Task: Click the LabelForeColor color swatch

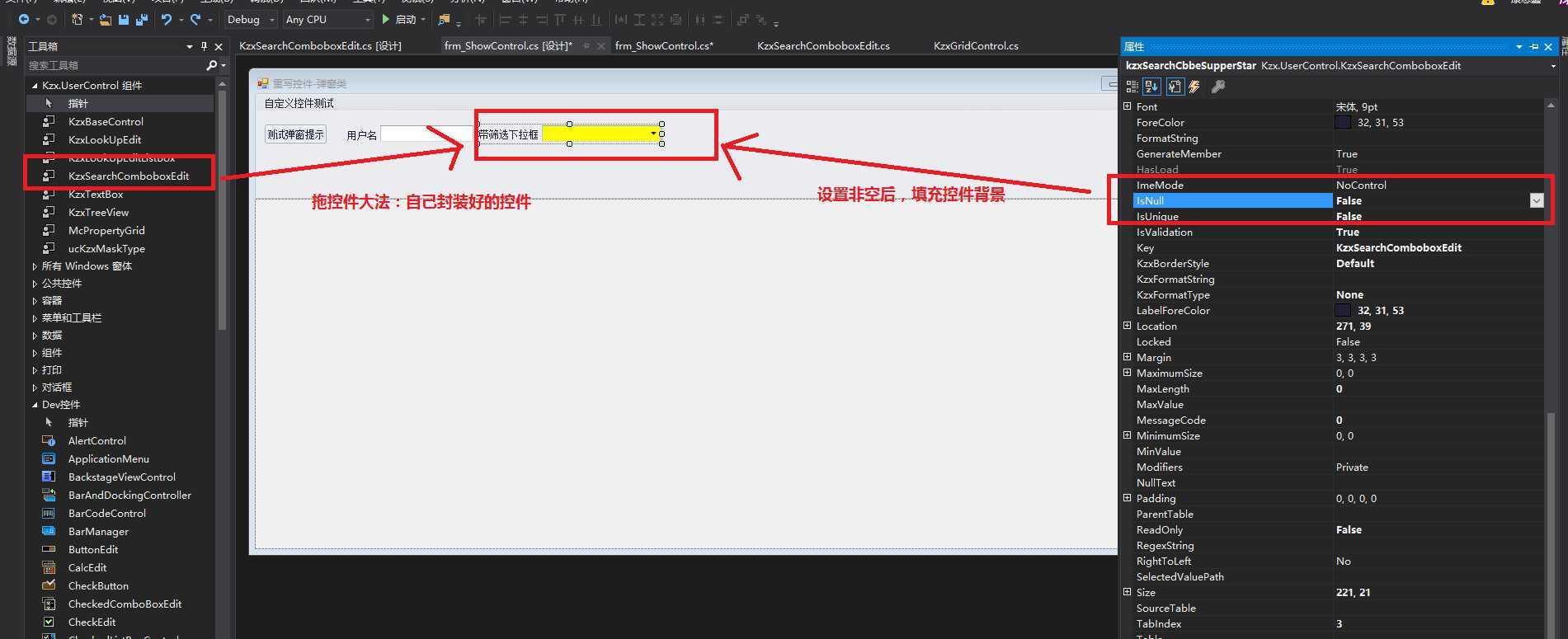Action: pyautogui.click(x=1343, y=310)
